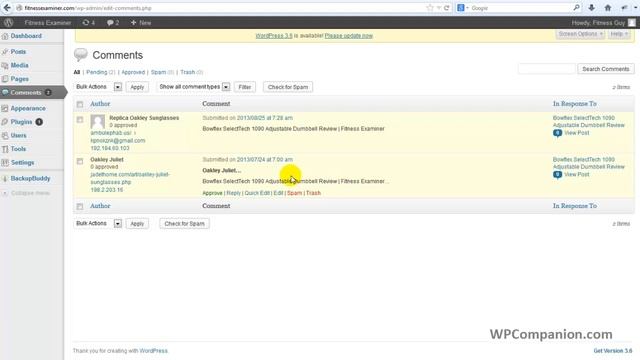Viewport: 640px width, 360px height.
Task: Click the Media sidebar icon
Action: 5,65
